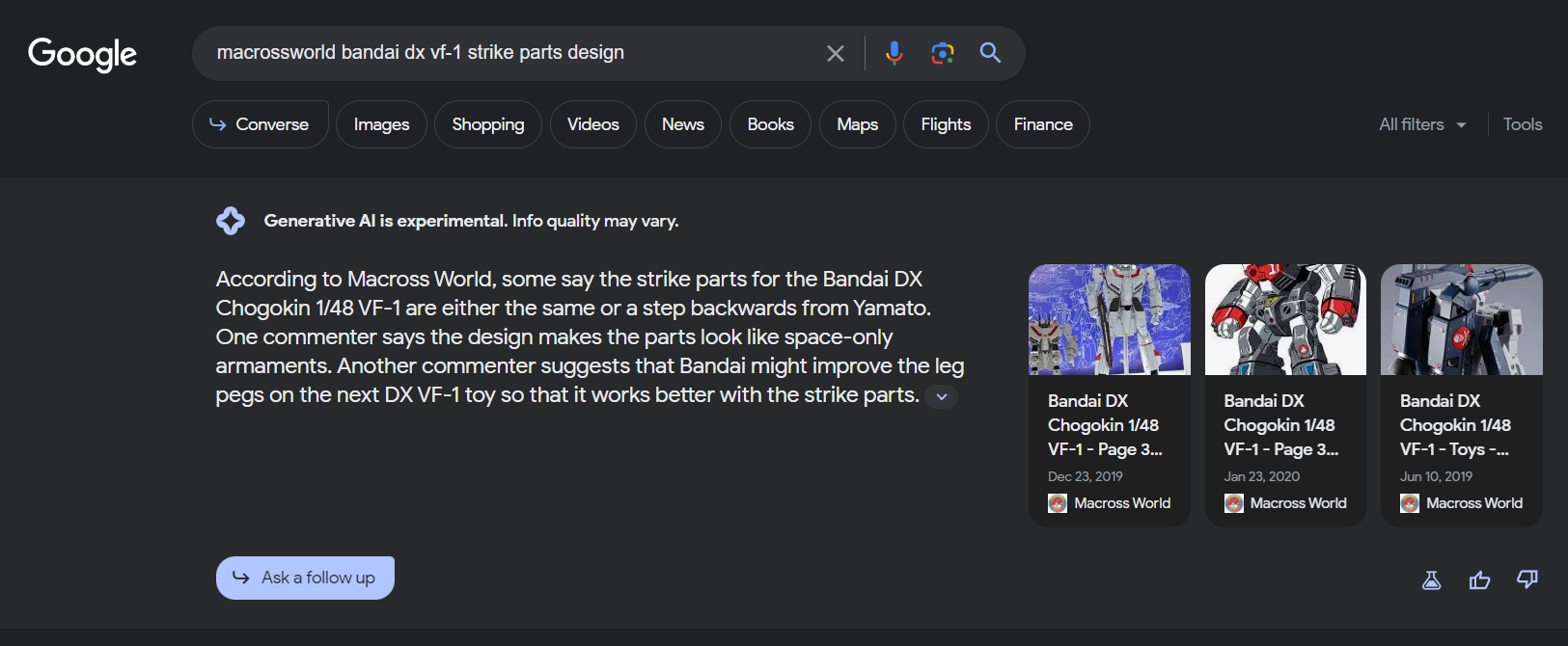Click the Generative AI sparkle icon

tap(231, 221)
